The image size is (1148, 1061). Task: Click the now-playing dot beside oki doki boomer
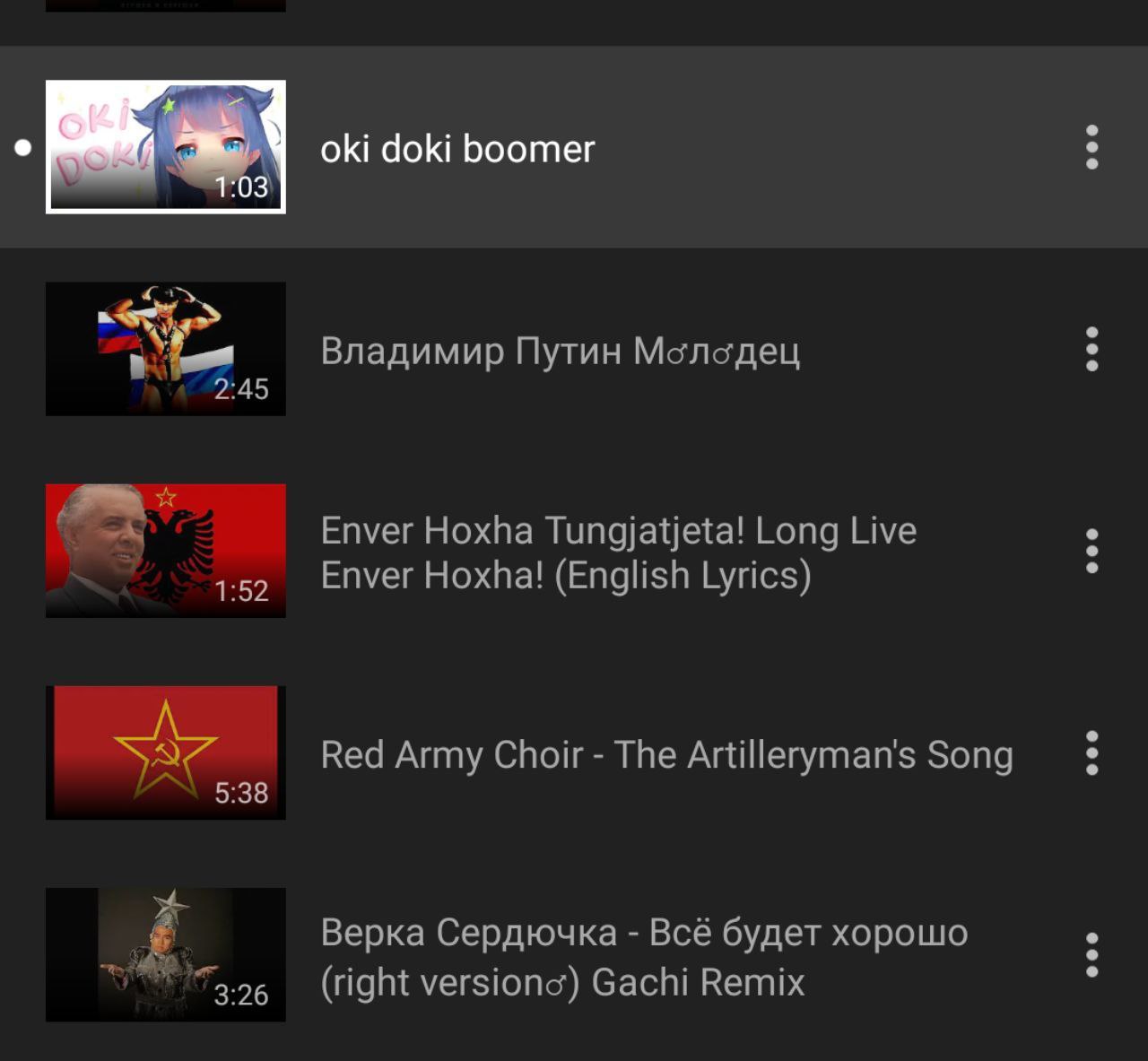pos(23,148)
